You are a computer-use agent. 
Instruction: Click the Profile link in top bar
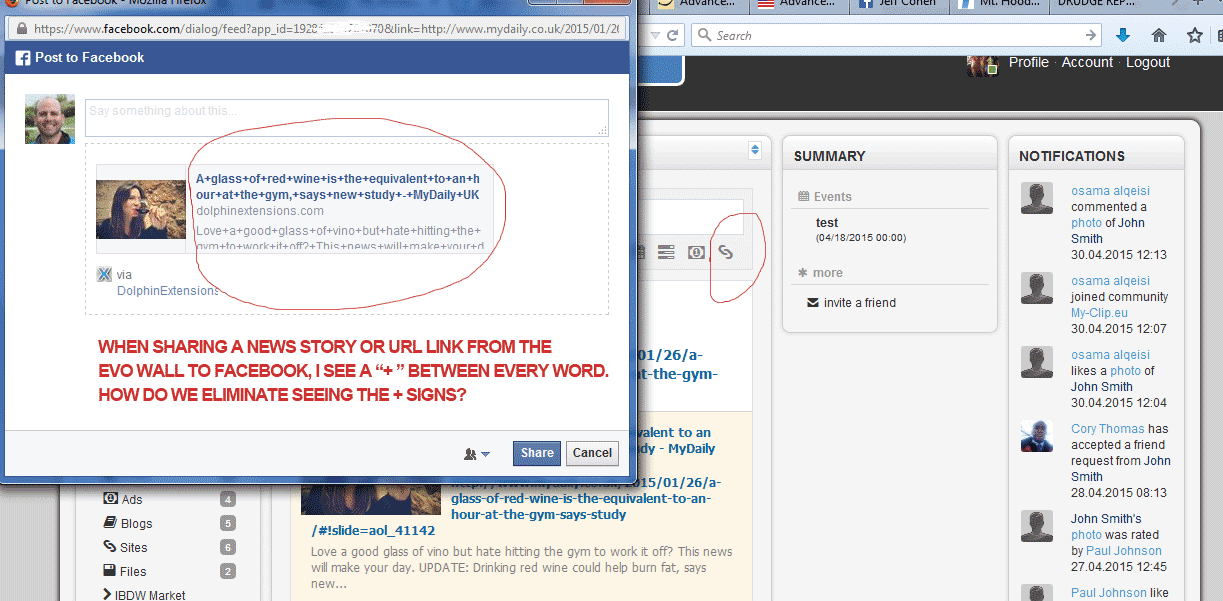pos(1029,62)
